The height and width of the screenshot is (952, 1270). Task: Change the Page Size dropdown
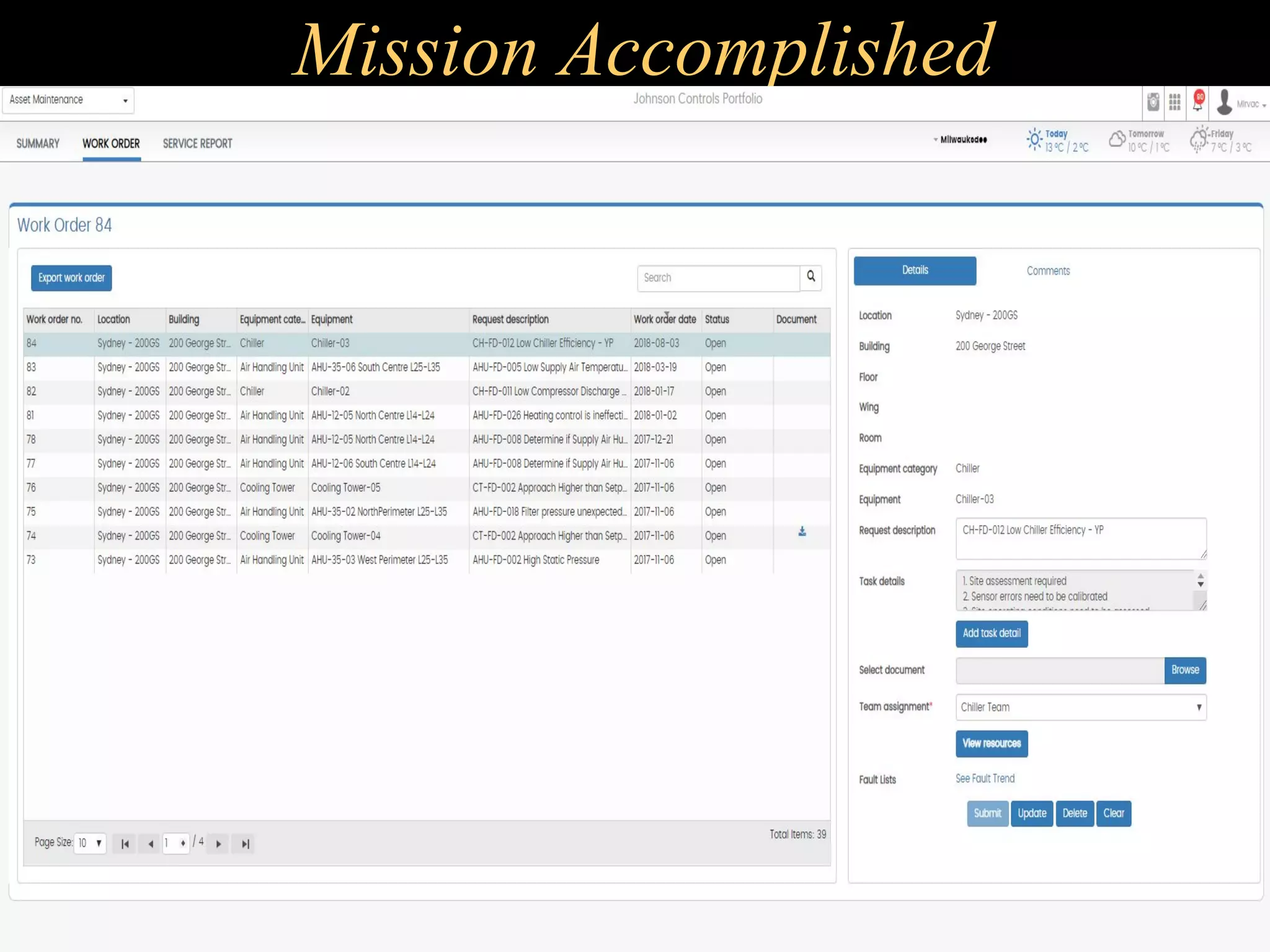click(x=90, y=843)
